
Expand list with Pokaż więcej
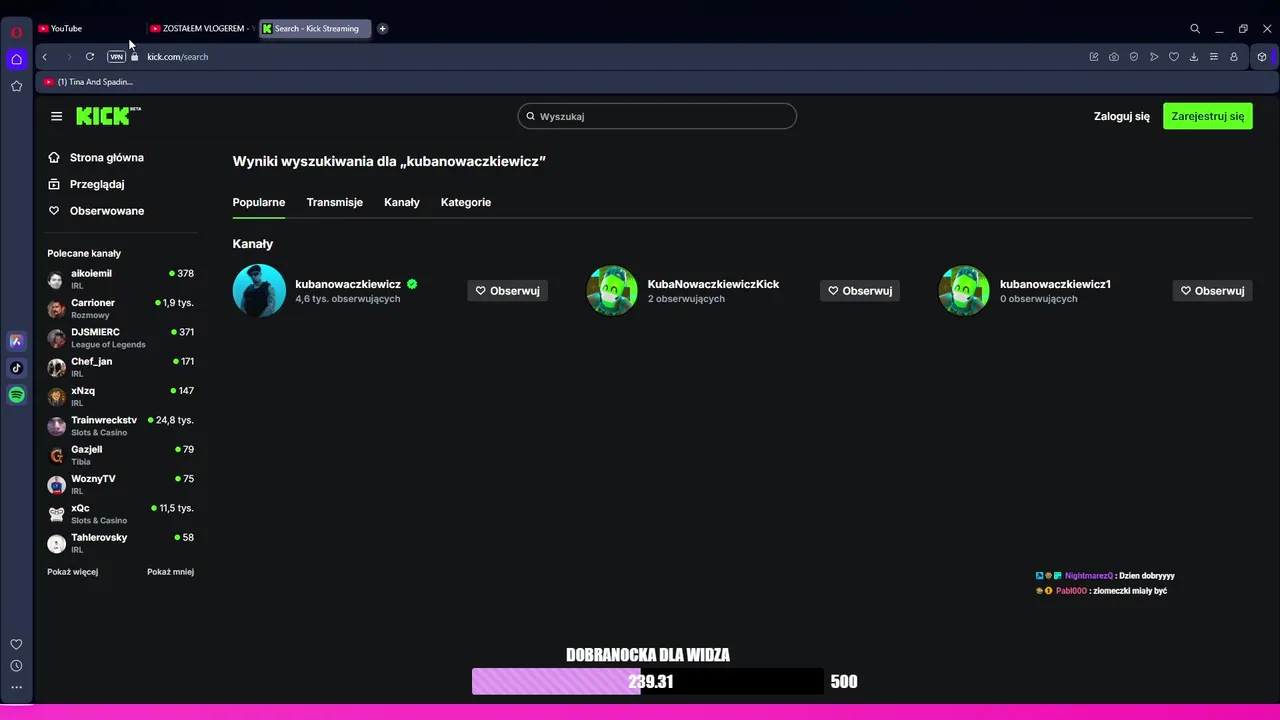pyautogui.click(x=73, y=572)
